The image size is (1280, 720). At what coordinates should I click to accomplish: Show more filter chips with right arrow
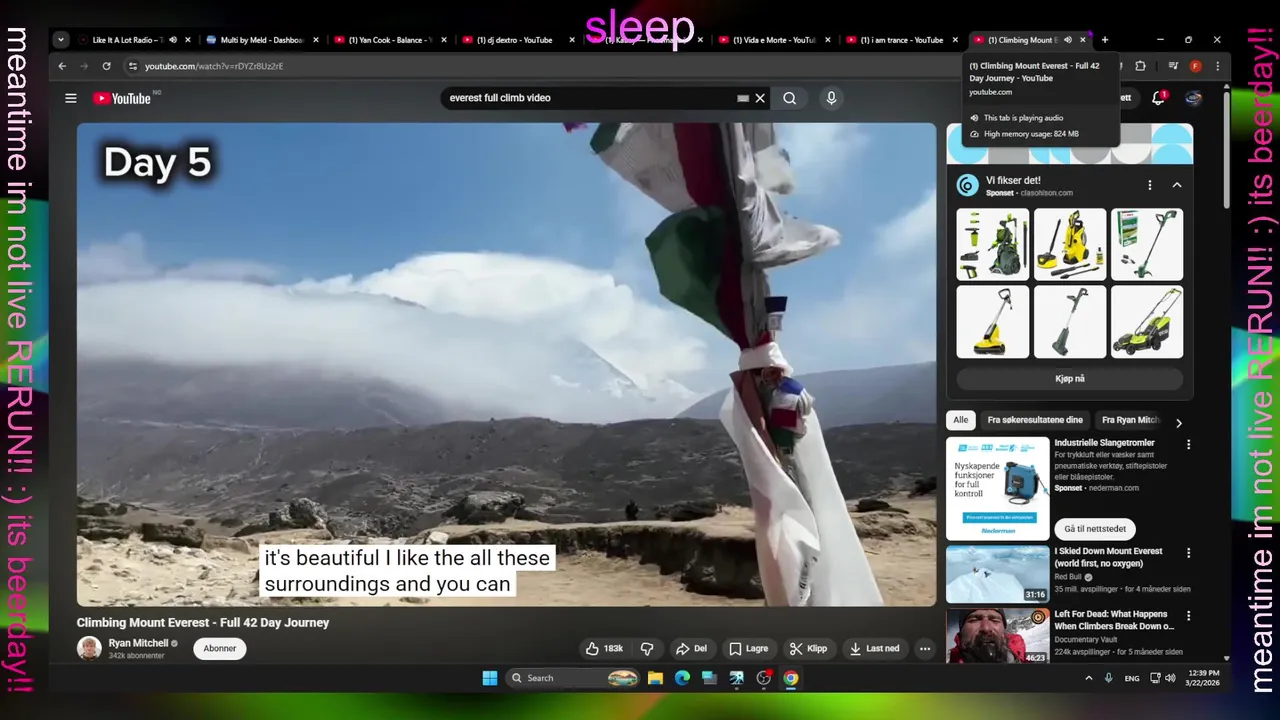coord(1179,423)
